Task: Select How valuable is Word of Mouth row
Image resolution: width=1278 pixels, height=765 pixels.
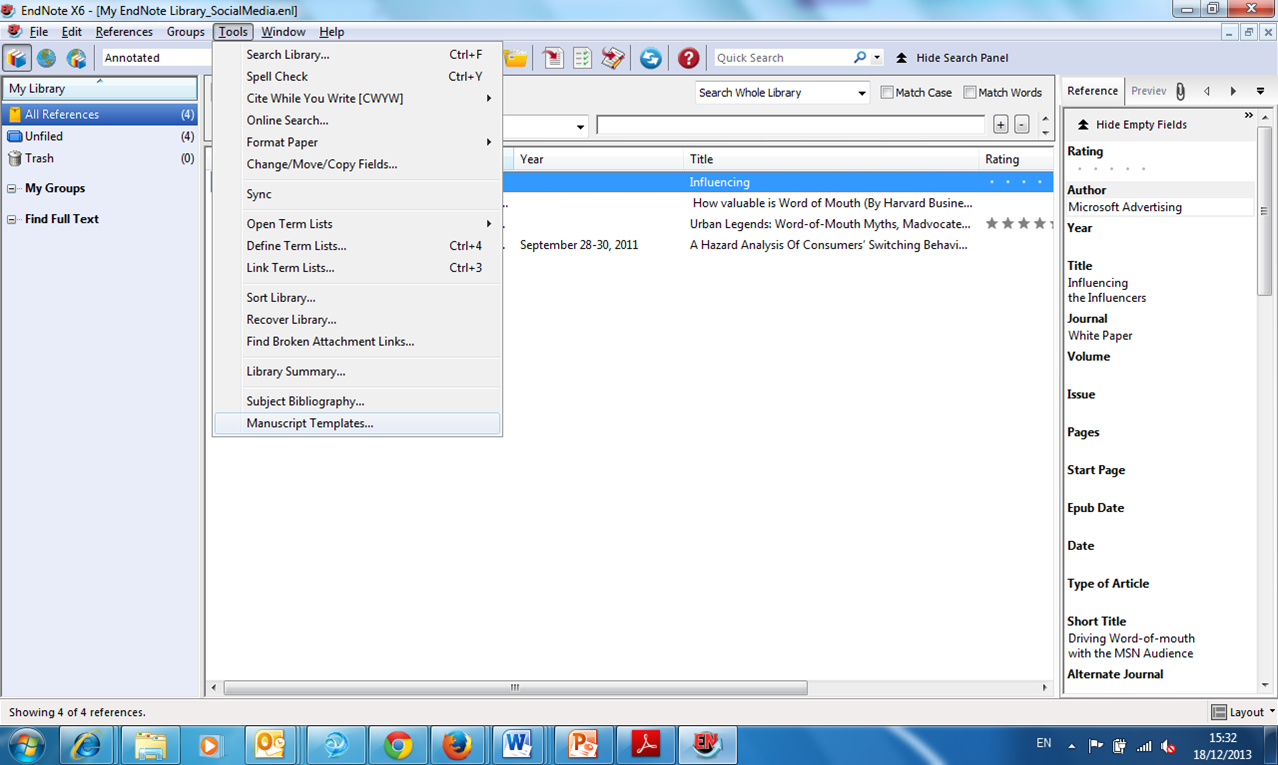Action: [x=630, y=203]
